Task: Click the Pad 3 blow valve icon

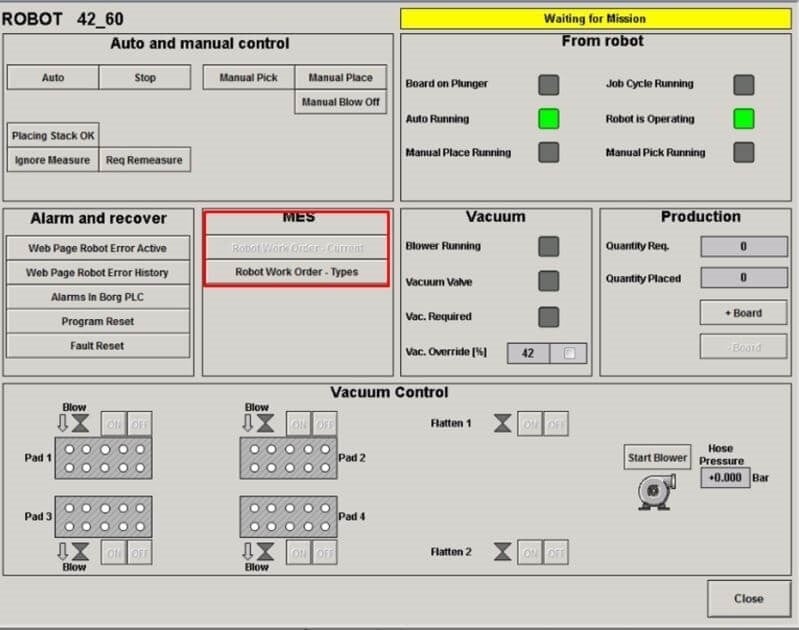Action: [81, 552]
